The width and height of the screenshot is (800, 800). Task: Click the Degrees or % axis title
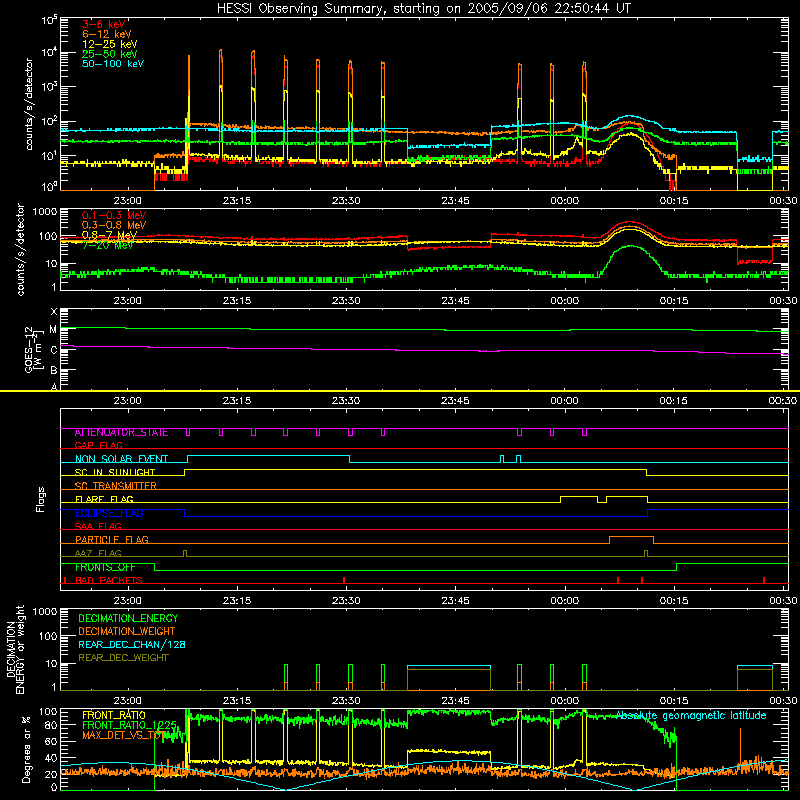26,749
